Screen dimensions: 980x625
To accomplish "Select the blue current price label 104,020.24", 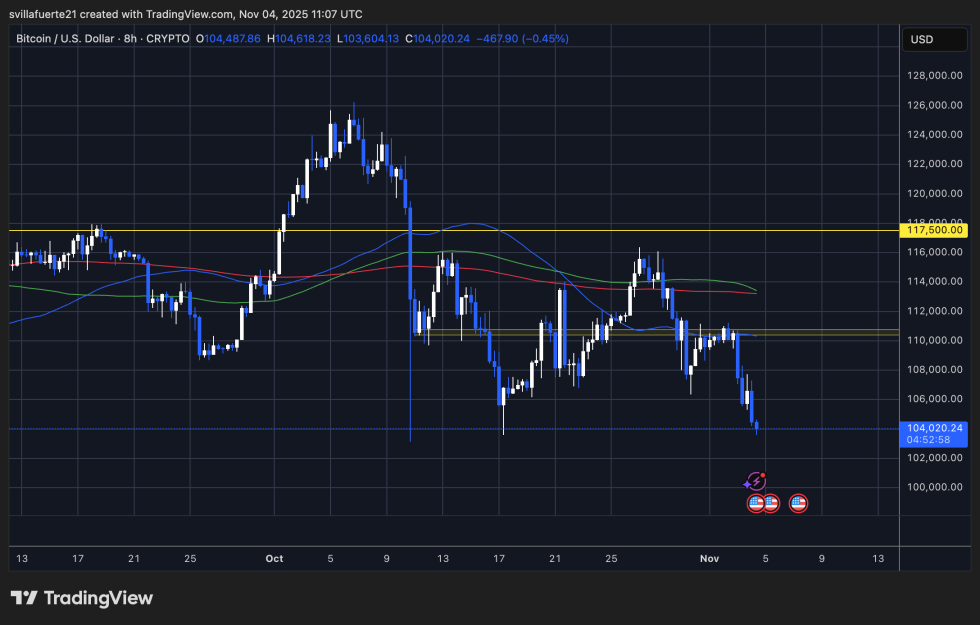I will tap(936, 427).
